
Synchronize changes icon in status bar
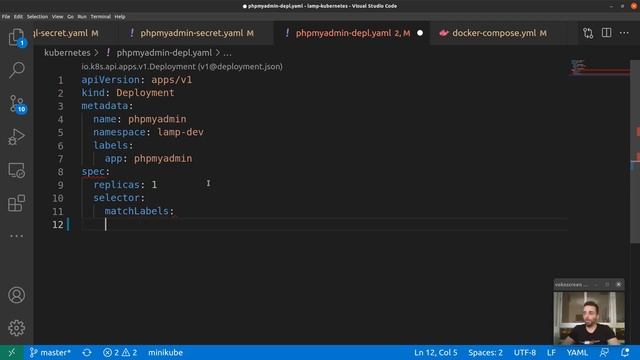87,352
